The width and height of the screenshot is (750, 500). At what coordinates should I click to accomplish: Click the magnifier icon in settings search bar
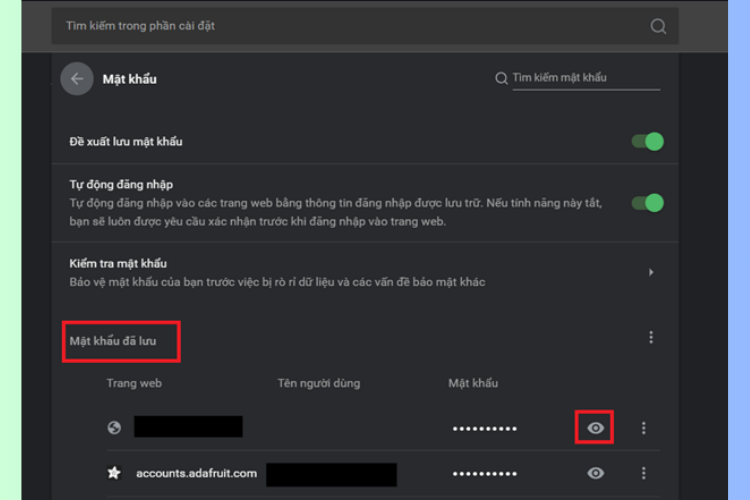[x=658, y=26]
